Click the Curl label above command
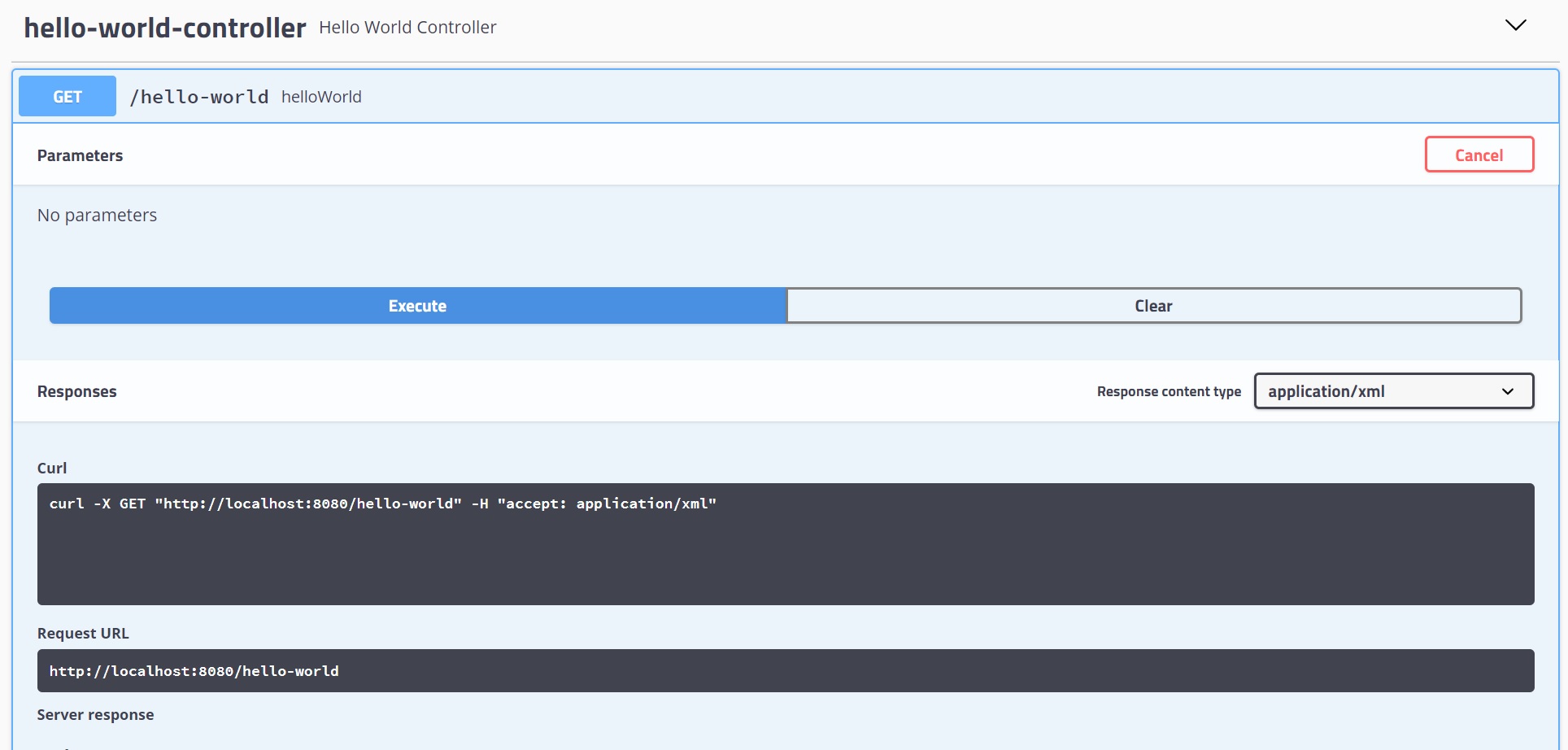This screenshot has width=1568, height=750. pos(52,468)
